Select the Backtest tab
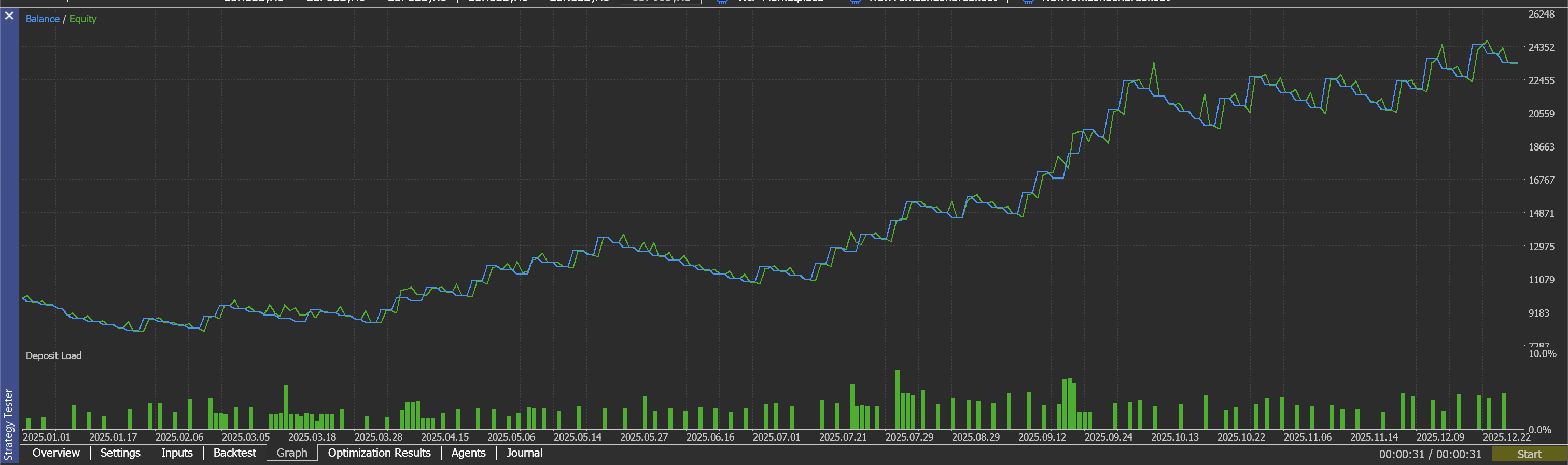Viewport: 1568px width, 465px height. [x=234, y=453]
